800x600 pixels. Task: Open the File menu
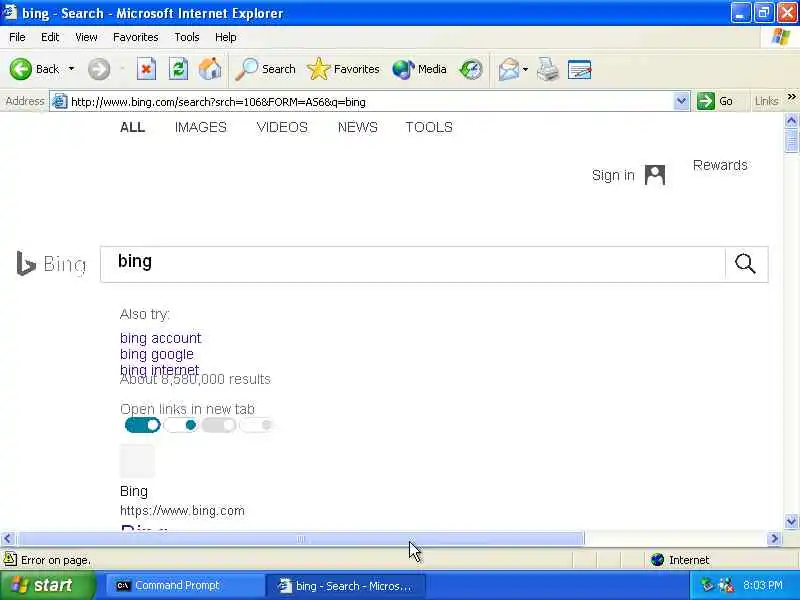pos(17,37)
